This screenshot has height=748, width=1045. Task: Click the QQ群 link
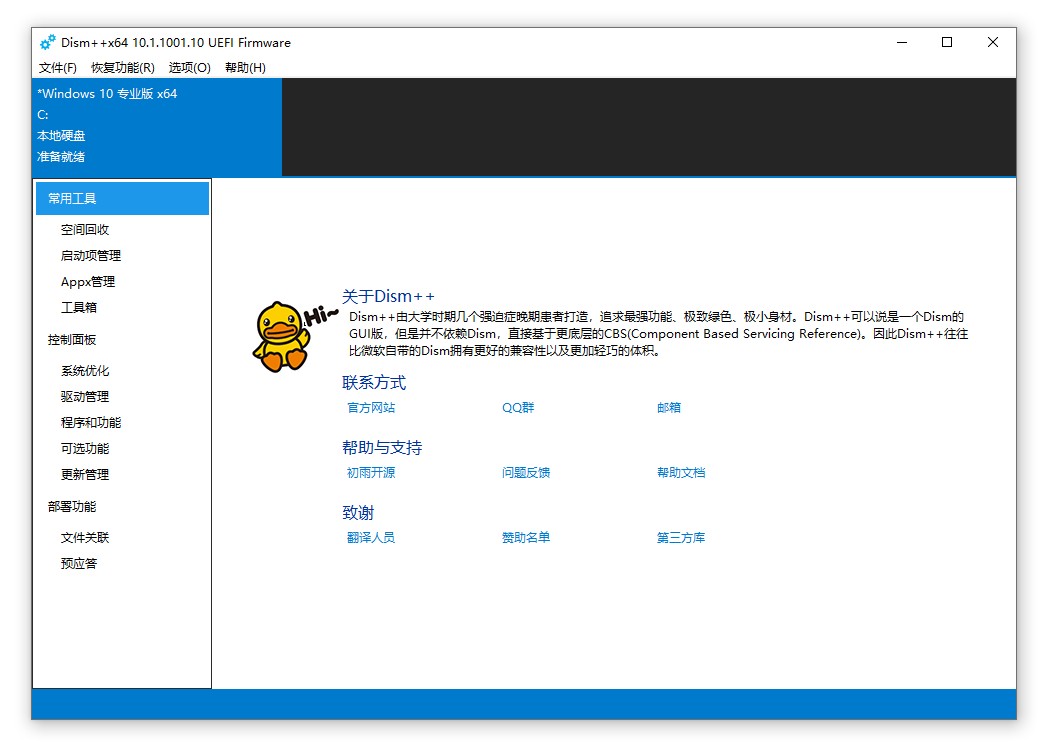point(518,407)
